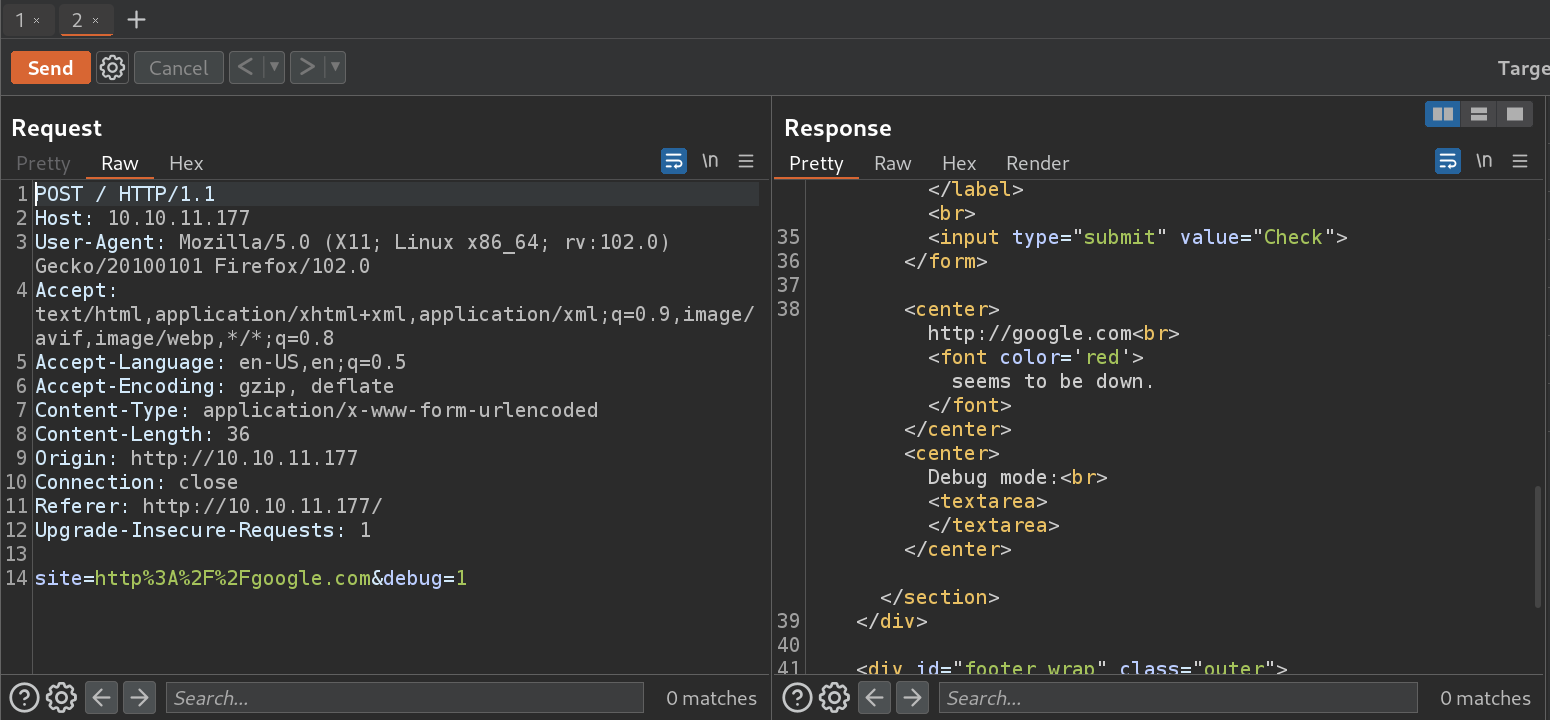Viewport: 1550px width, 720px height.
Task: Select Response Pretty tab
Action: (816, 163)
